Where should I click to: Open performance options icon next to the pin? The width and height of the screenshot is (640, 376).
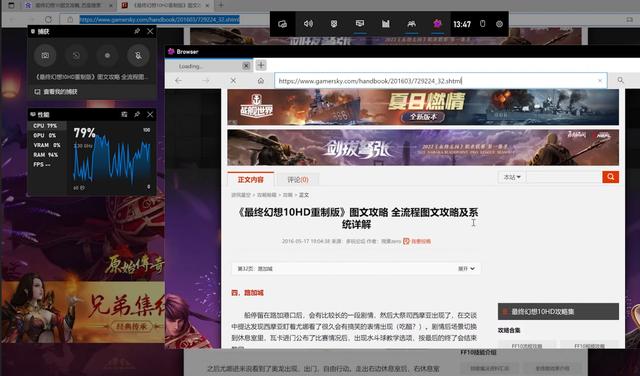(x=124, y=115)
